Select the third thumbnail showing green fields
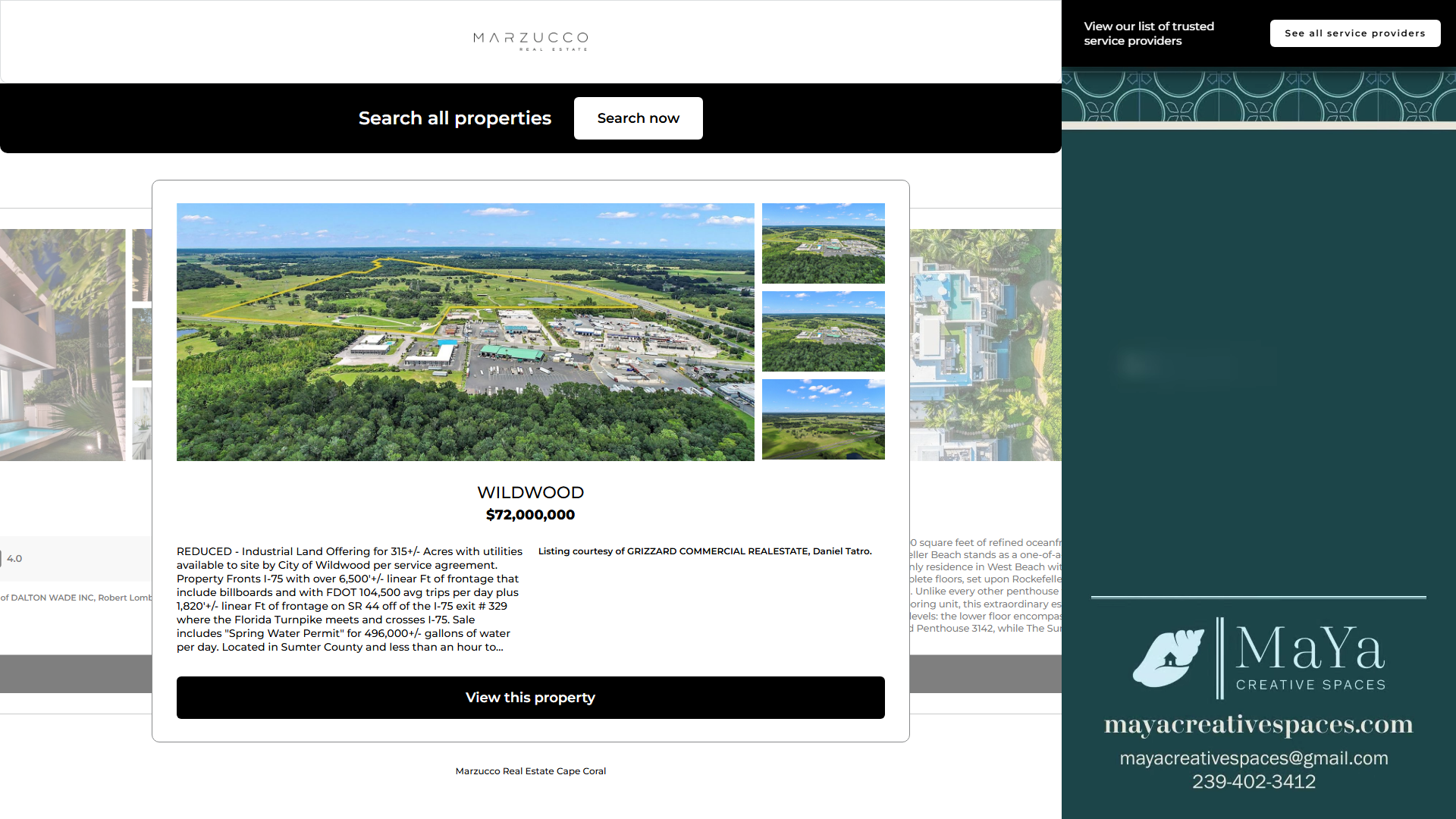This screenshot has width=1456, height=819. pos(823,419)
